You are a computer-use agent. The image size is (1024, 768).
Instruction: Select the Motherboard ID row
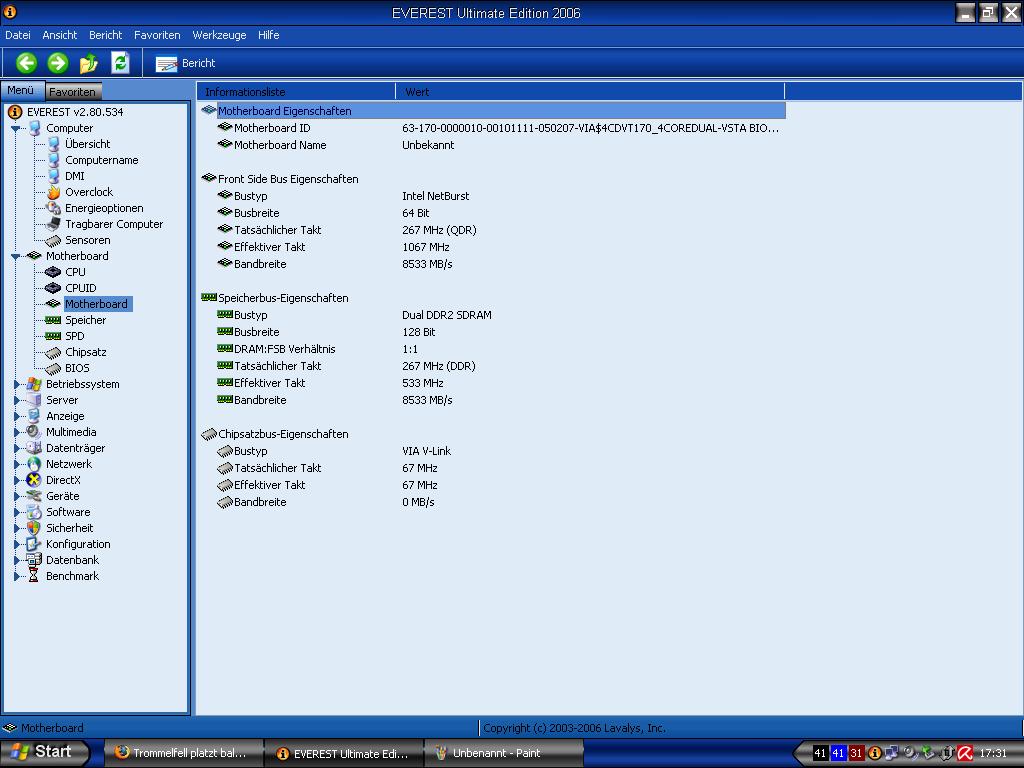(x=492, y=128)
